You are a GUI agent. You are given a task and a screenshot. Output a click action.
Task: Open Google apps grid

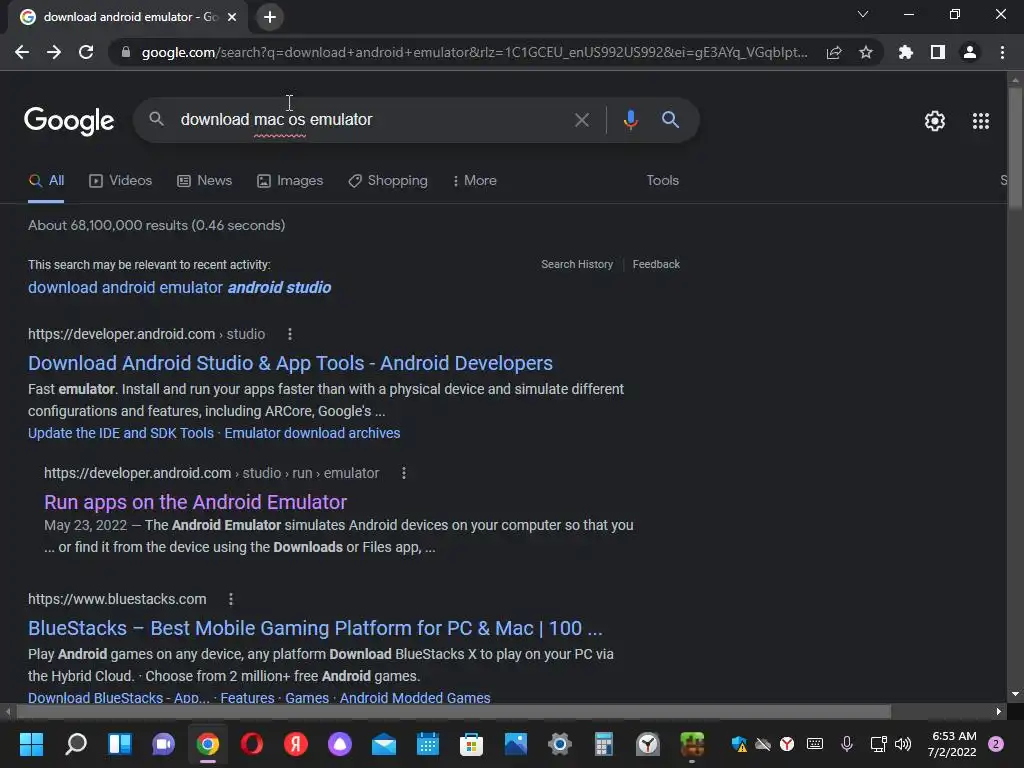[x=981, y=121]
